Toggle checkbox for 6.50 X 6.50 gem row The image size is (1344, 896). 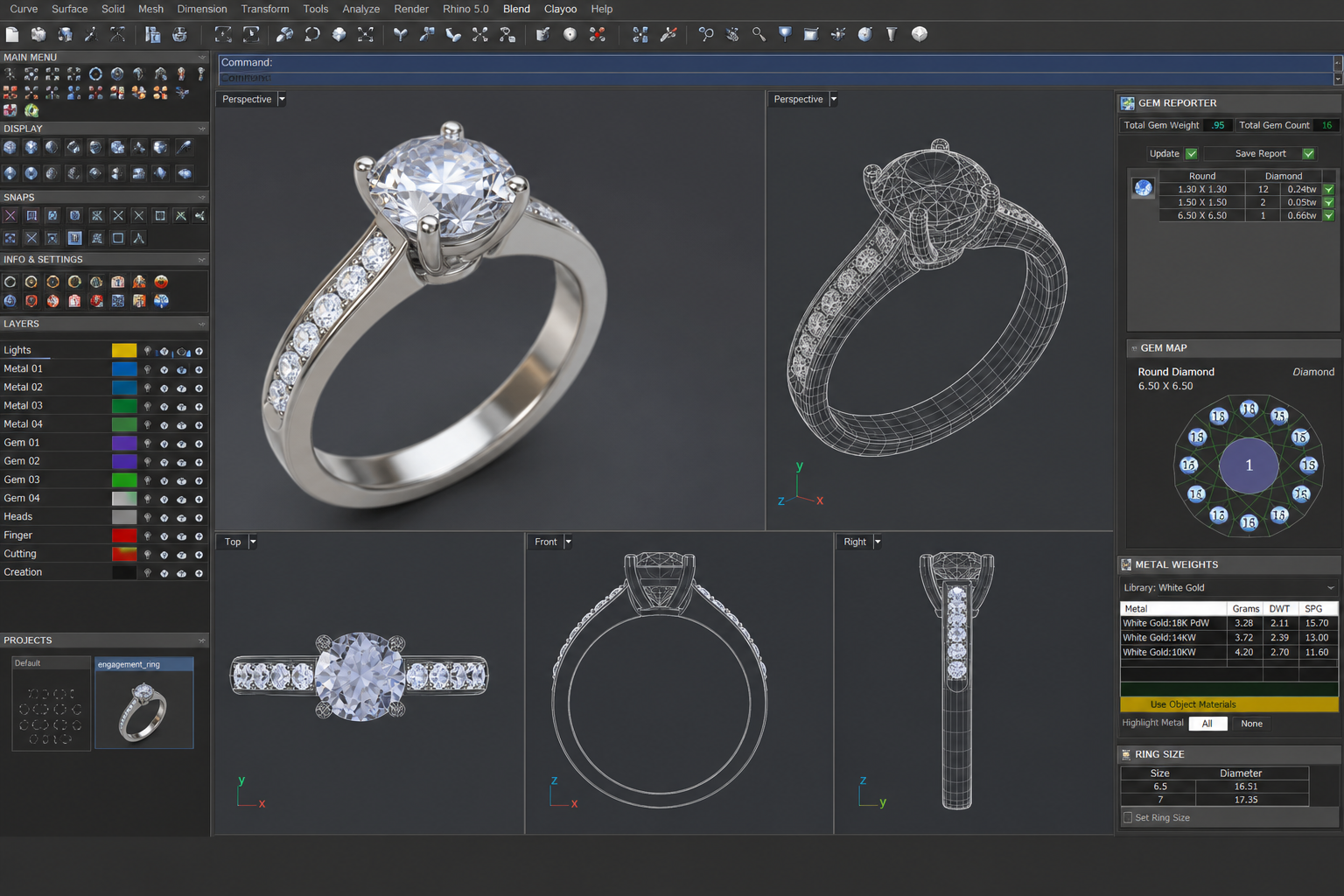[1328, 215]
